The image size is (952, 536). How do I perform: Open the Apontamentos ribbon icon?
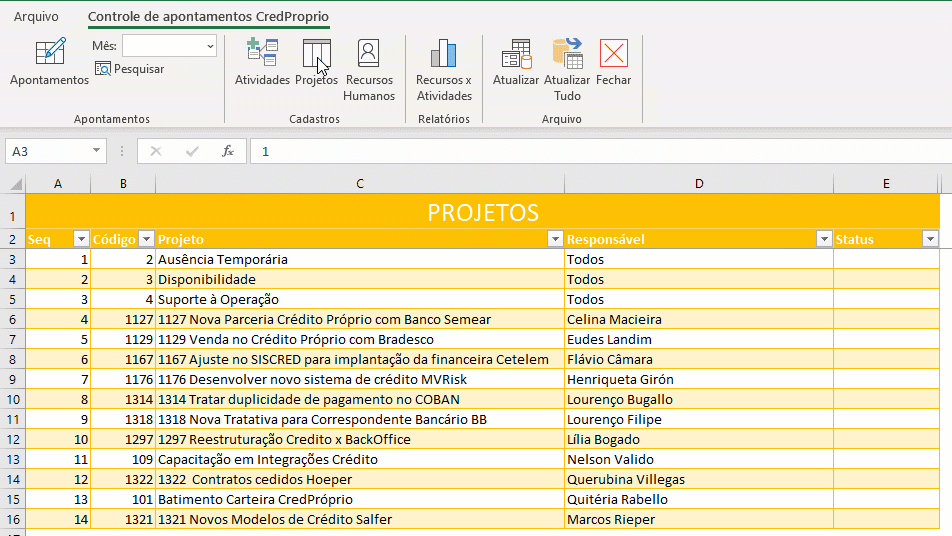50,52
